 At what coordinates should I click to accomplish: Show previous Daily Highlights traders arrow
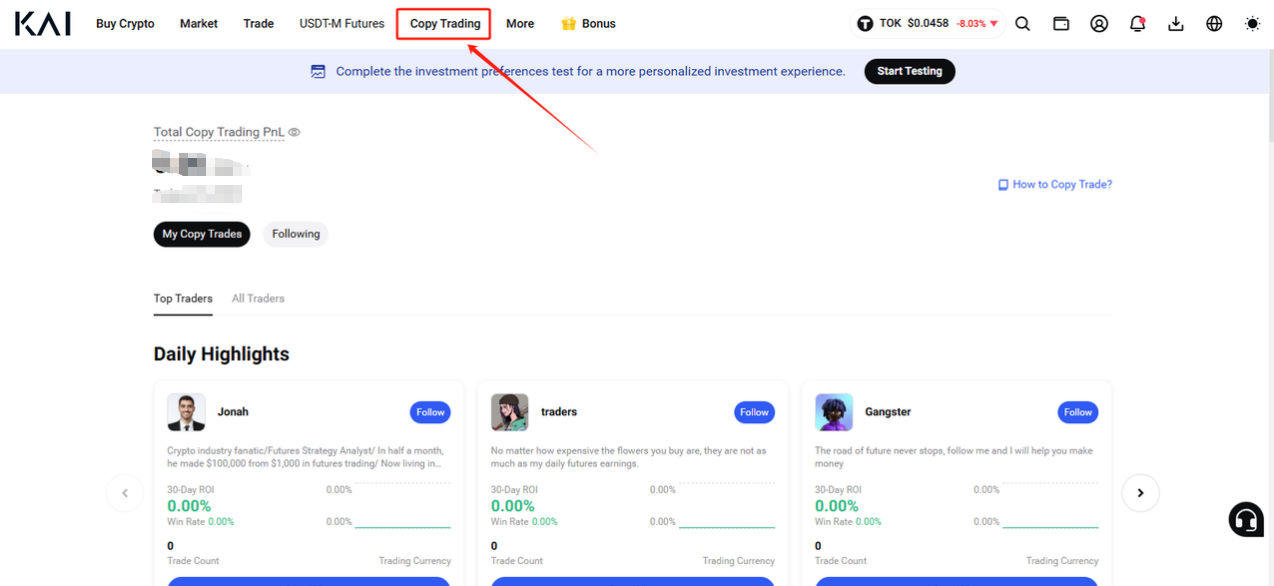(125, 493)
